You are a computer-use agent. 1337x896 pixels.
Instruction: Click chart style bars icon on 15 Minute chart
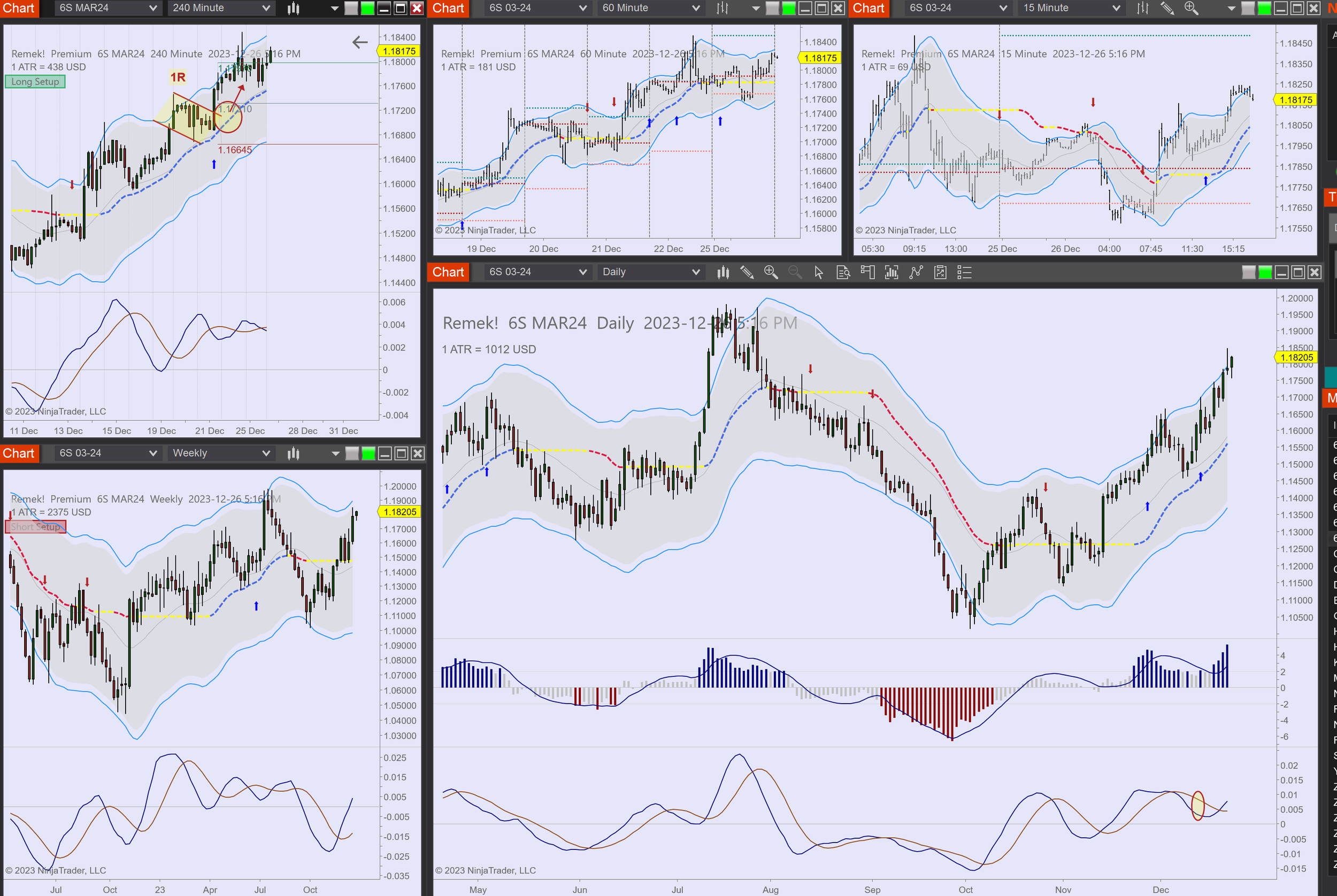(1142, 8)
